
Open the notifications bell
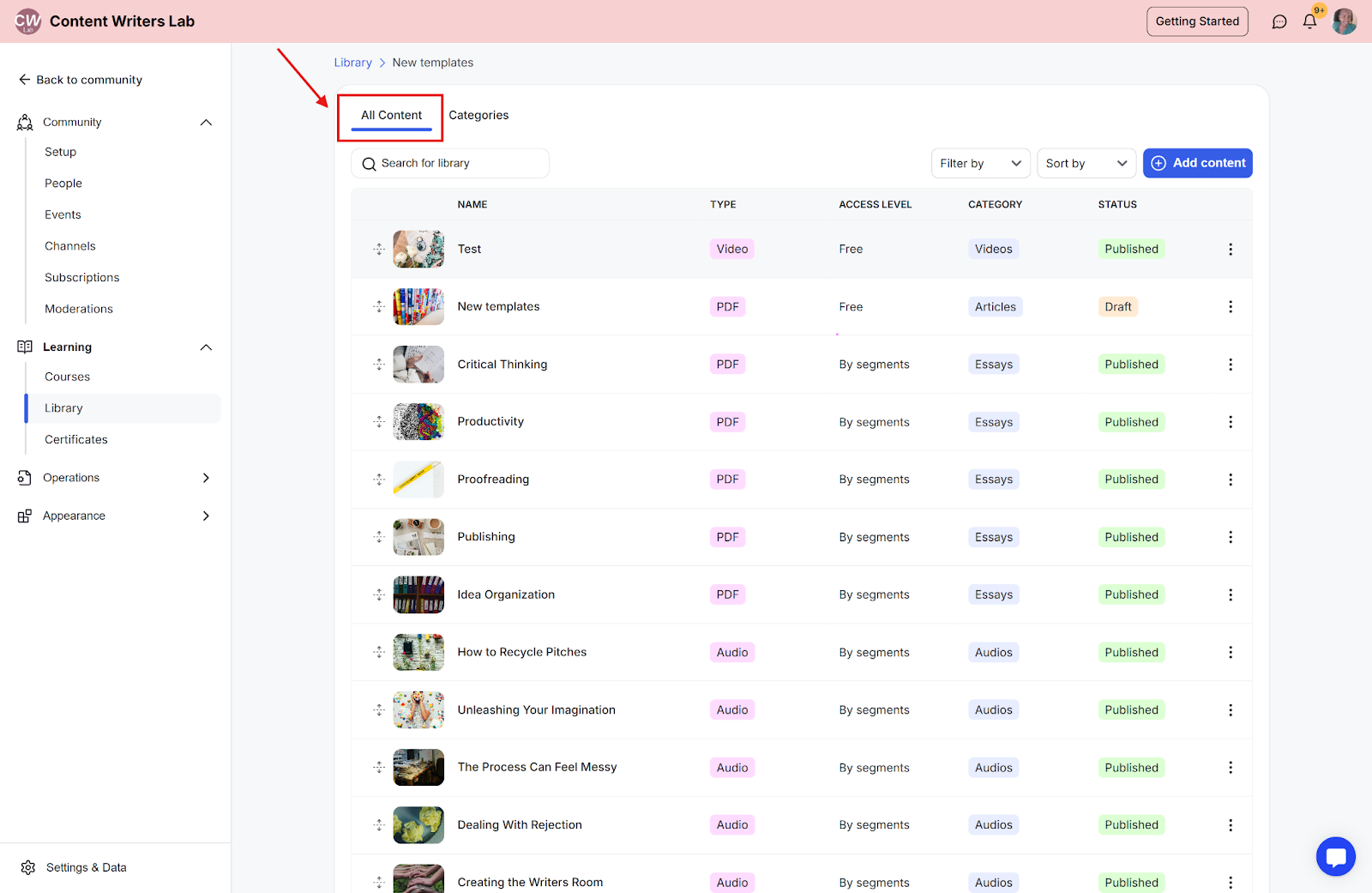pyautogui.click(x=1309, y=21)
